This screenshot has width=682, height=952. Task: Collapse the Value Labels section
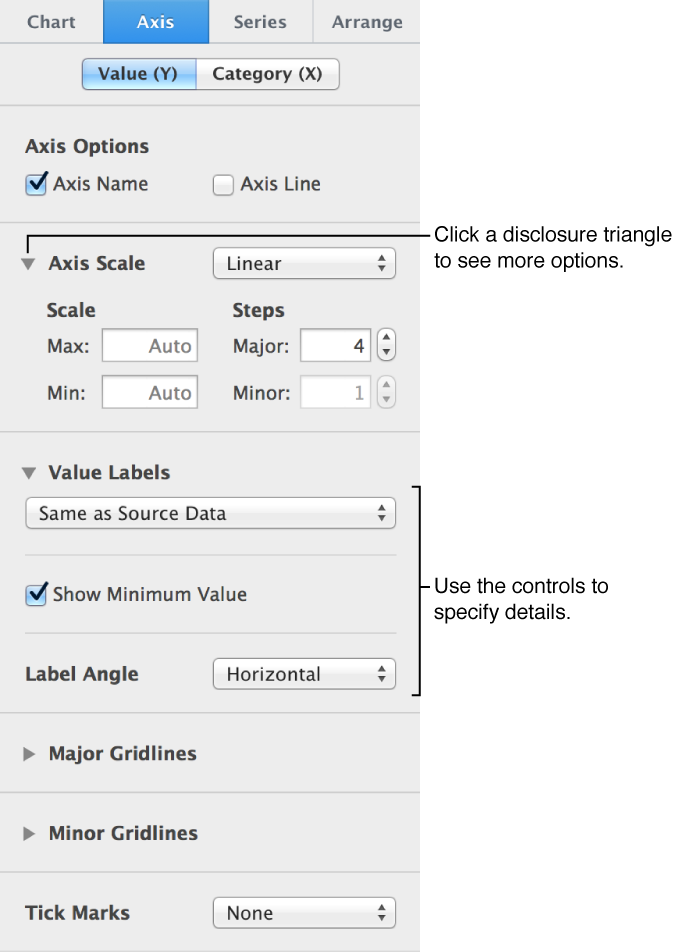coord(28,472)
